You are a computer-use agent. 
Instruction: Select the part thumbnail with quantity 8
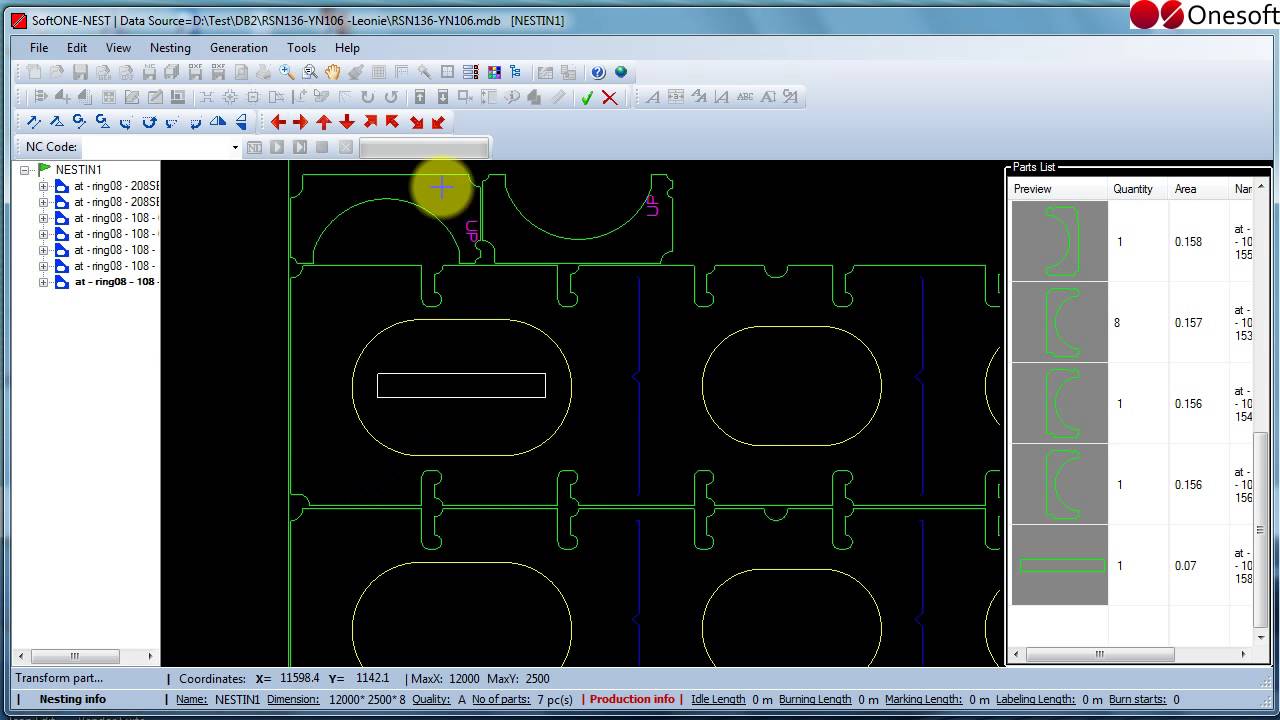point(1059,322)
